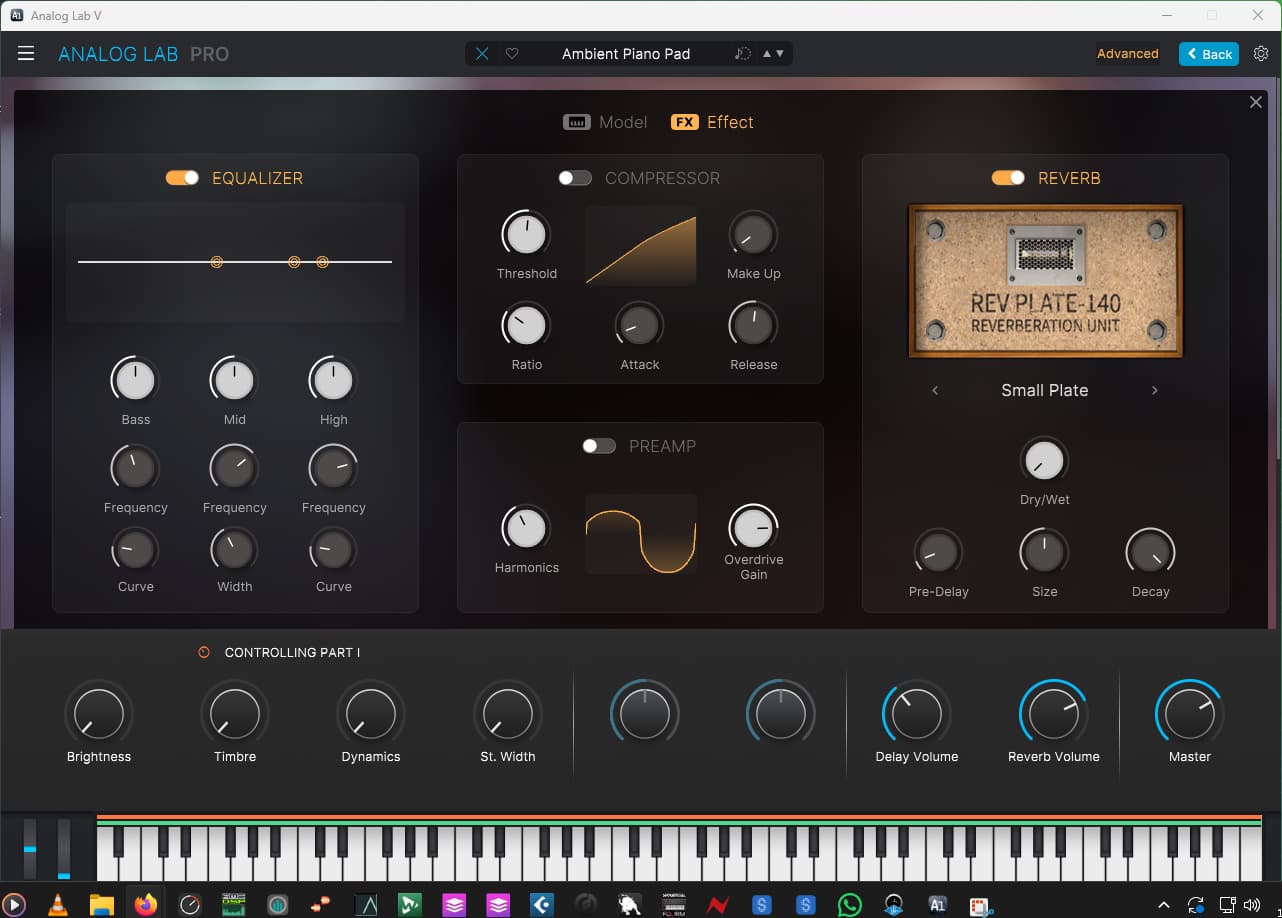1282x918 pixels.
Task: Click the FX badge icon
Action: click(x=684, y=122)
